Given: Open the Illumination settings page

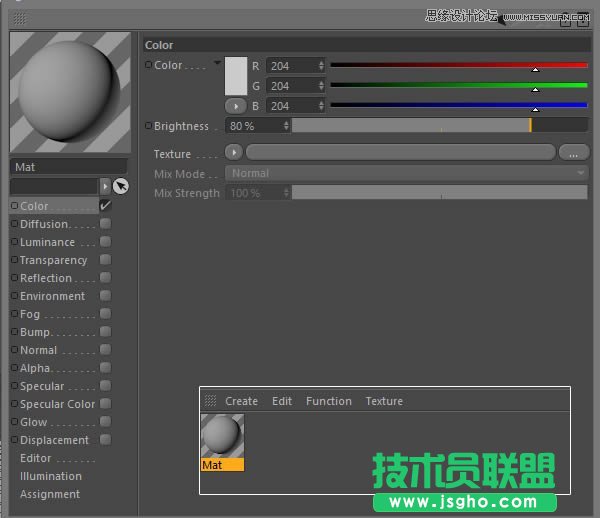Looking at the screenshot, I should pyautogui.click(x=51, y=476).
